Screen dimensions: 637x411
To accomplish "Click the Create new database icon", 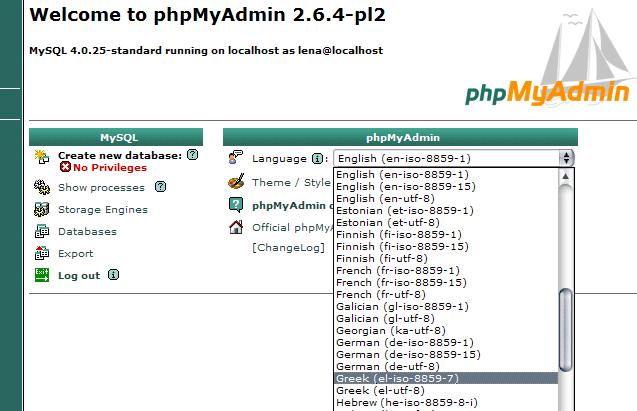I will point(41,156).
